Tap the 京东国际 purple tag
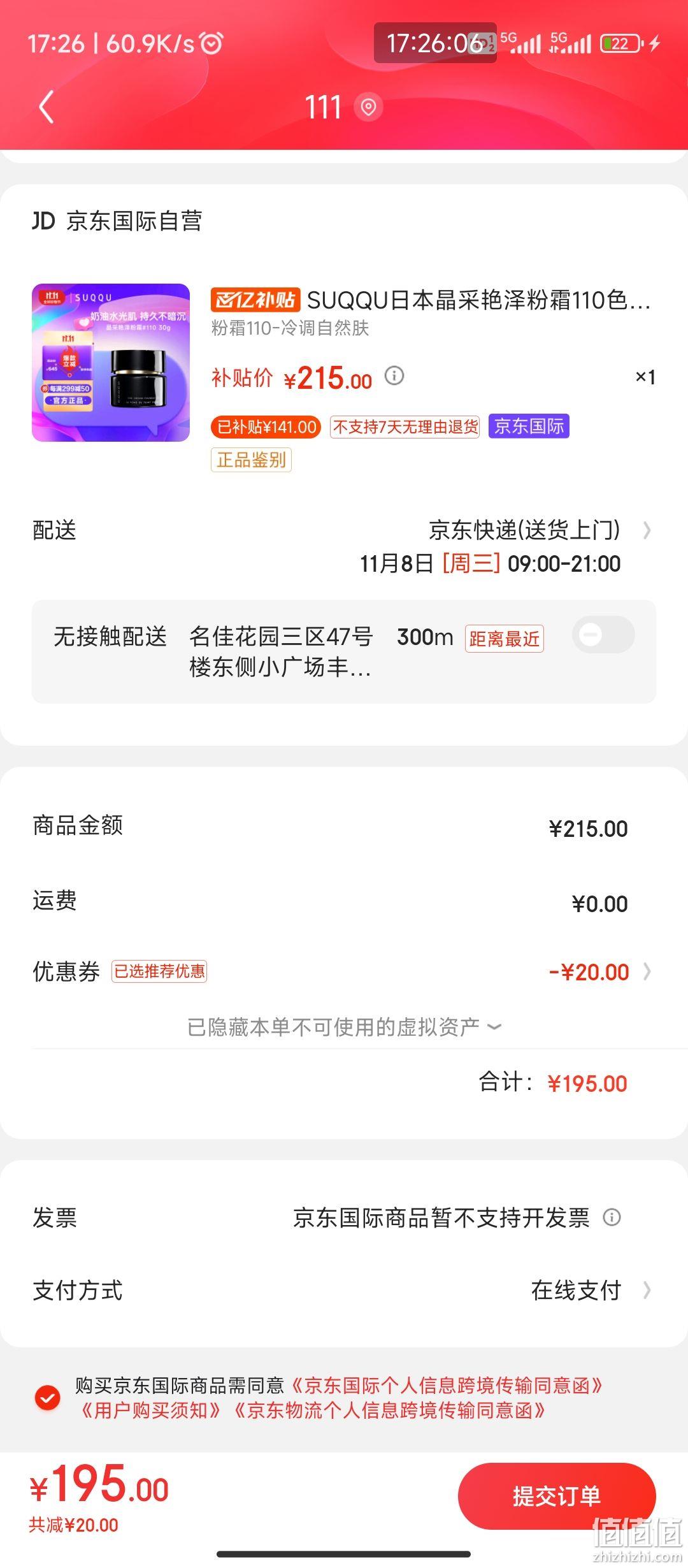This screenshot has width=688, height=1568. pos(529,426)
